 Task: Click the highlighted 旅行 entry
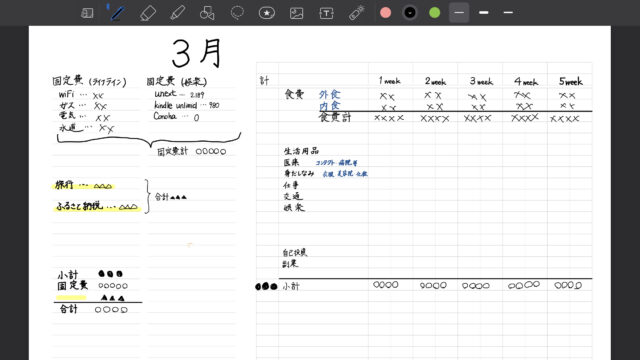click(83, 186)
